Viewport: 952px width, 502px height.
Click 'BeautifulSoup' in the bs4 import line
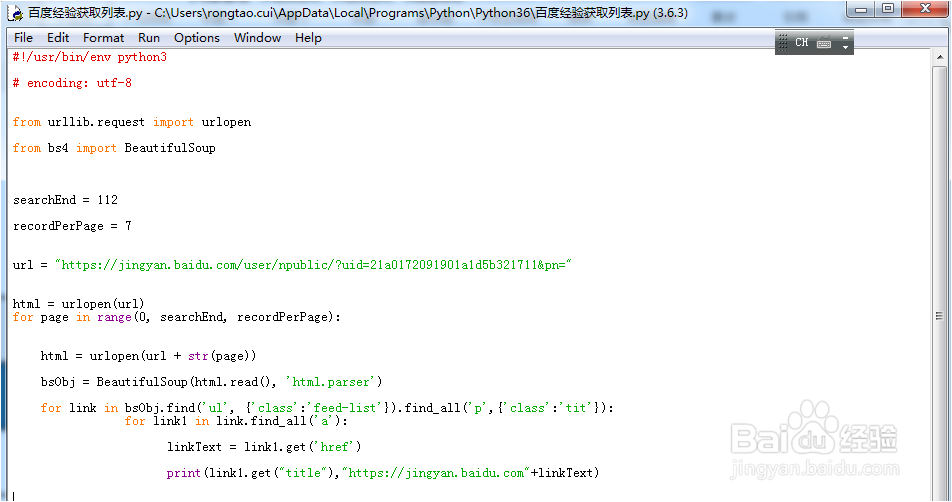pyautogui.click(x=170, y=148)
